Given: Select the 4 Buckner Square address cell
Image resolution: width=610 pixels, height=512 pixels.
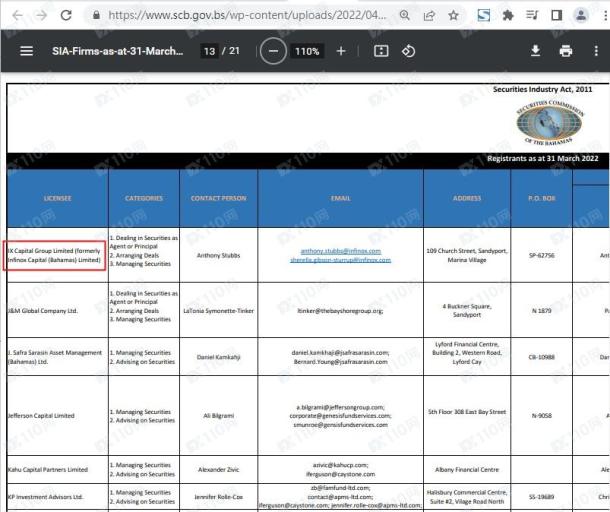Looking at the screenshot, I should coord(467,310).
